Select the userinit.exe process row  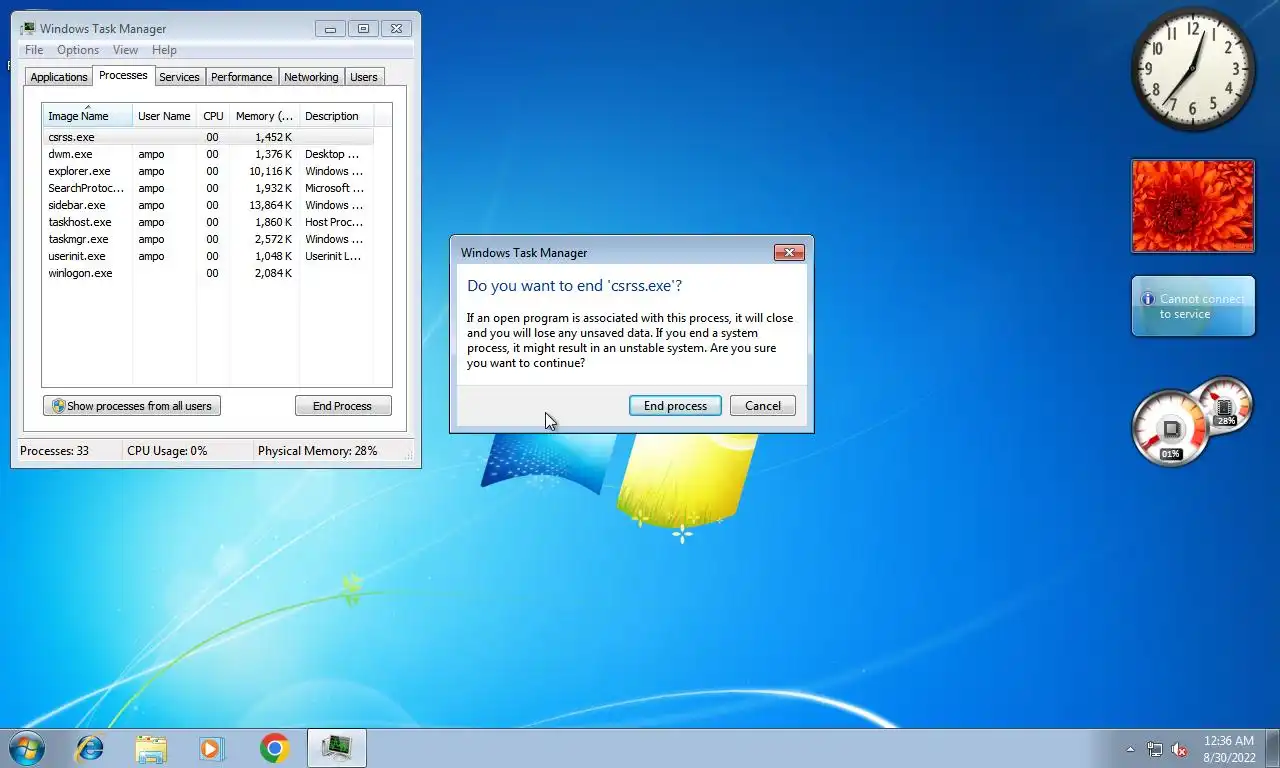pos(208,256)
